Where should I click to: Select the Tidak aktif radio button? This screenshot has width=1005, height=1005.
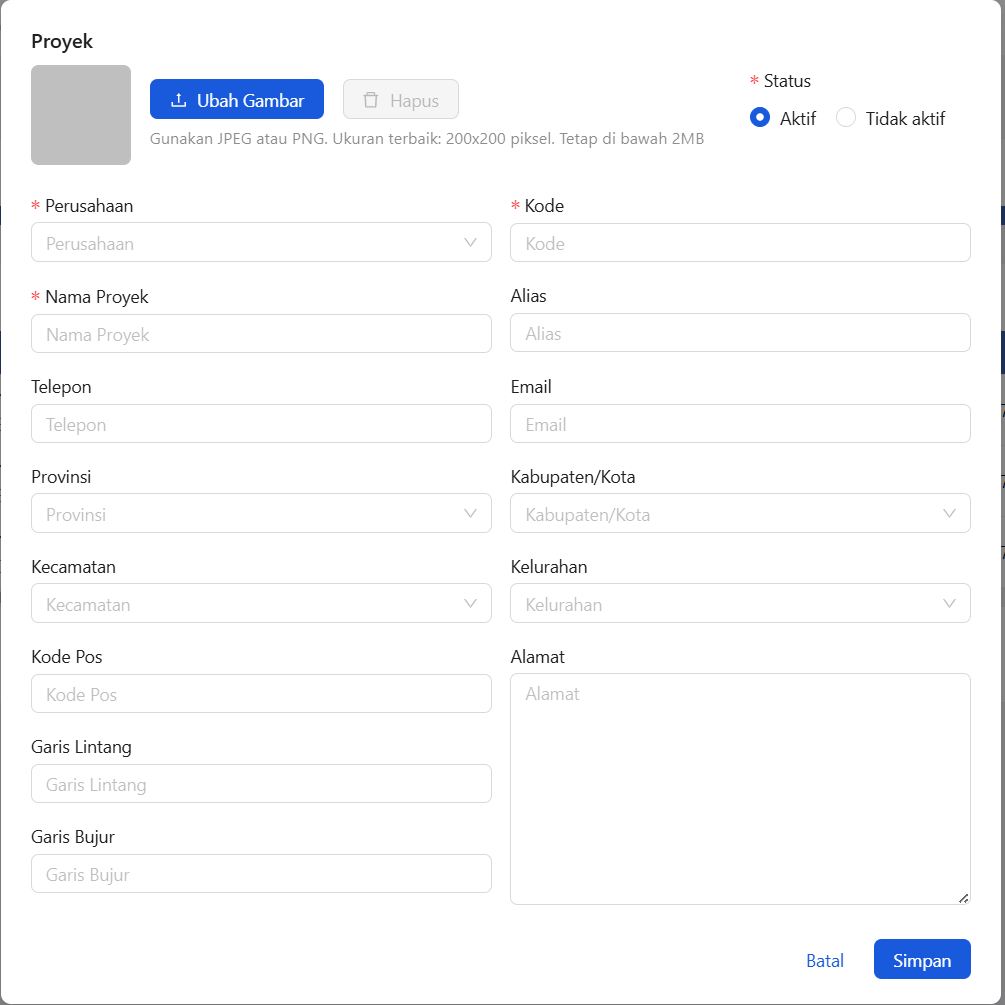coord(846,118)
